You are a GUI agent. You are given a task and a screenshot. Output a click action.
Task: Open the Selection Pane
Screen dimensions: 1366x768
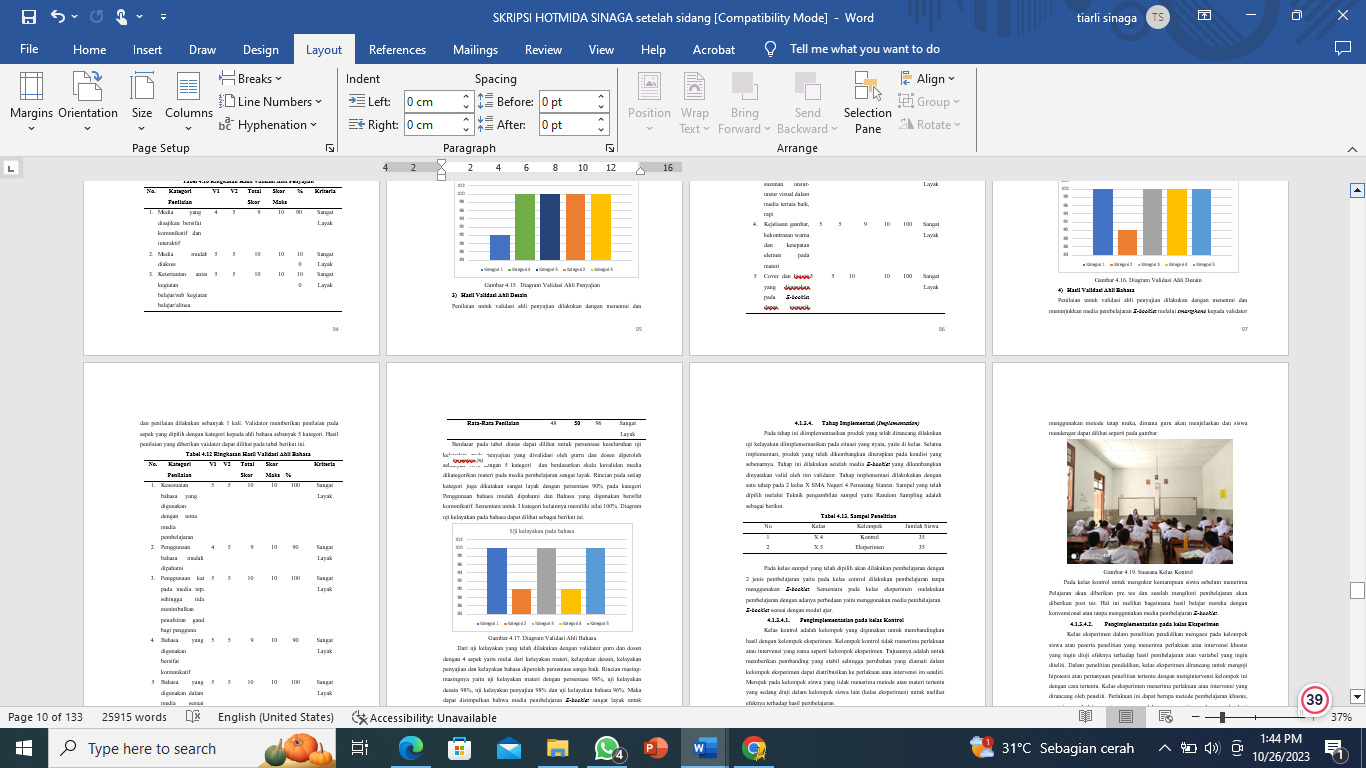(x=867, y=102)
